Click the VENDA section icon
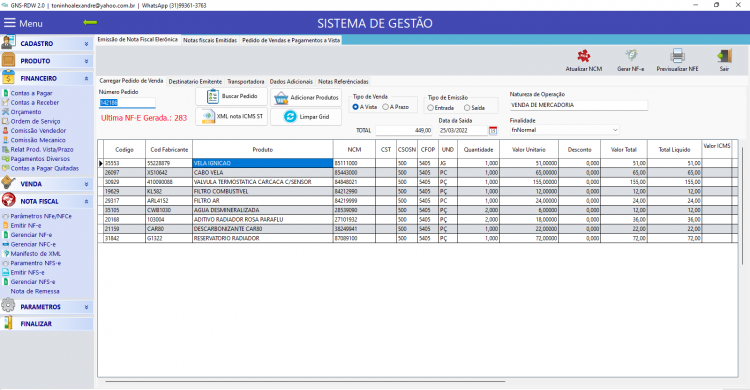 point(8,183)
